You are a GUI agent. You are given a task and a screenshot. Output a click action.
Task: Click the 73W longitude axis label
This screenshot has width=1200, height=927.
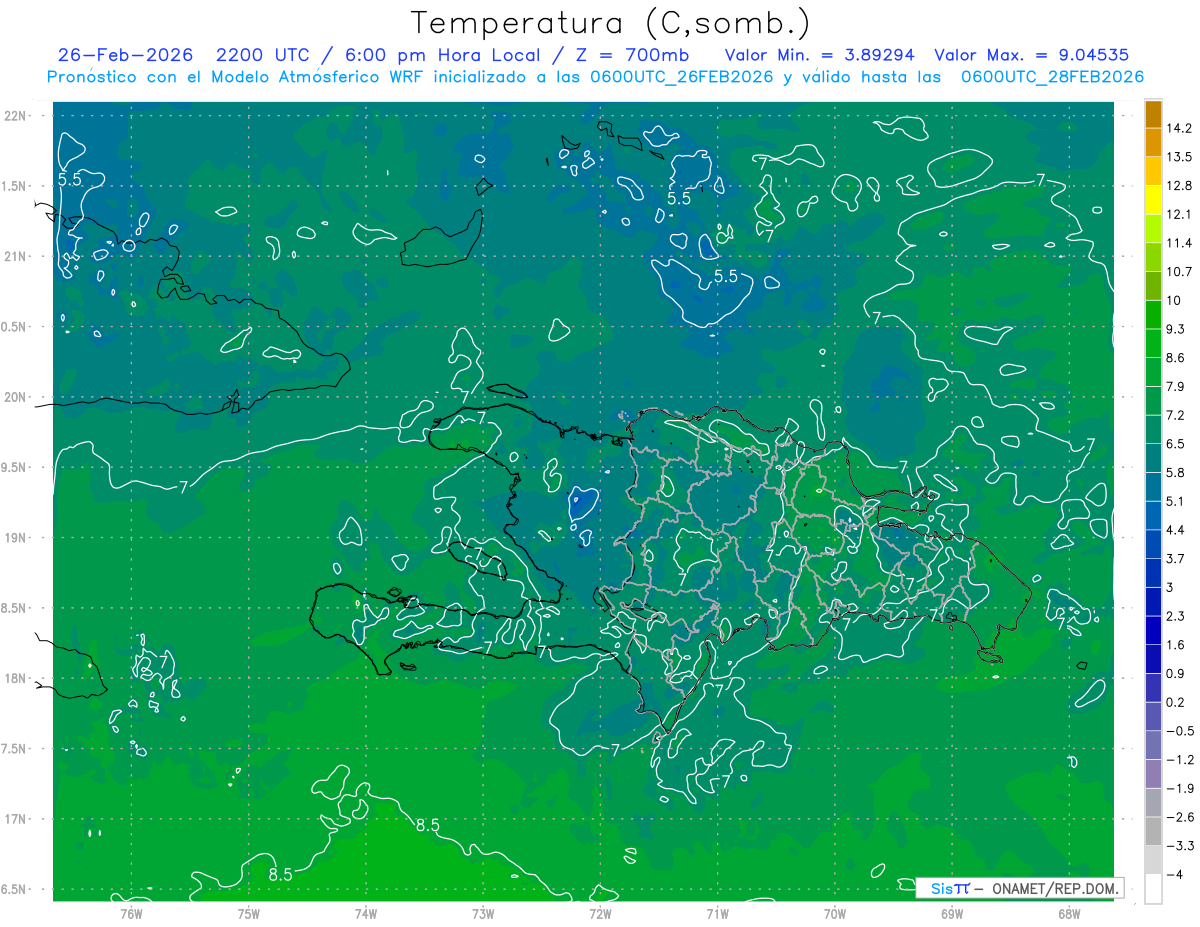[x=483, y=914]
